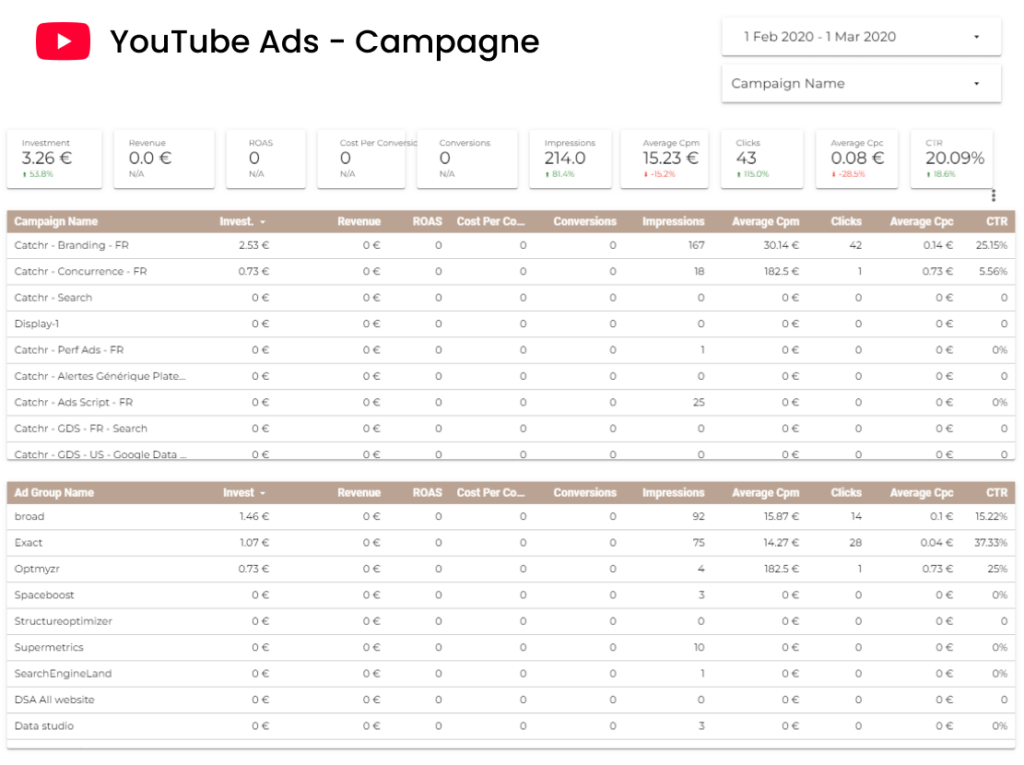Select the Investment scorecard
This screenshot has height=765, width=1024.
tap(55, 158)
